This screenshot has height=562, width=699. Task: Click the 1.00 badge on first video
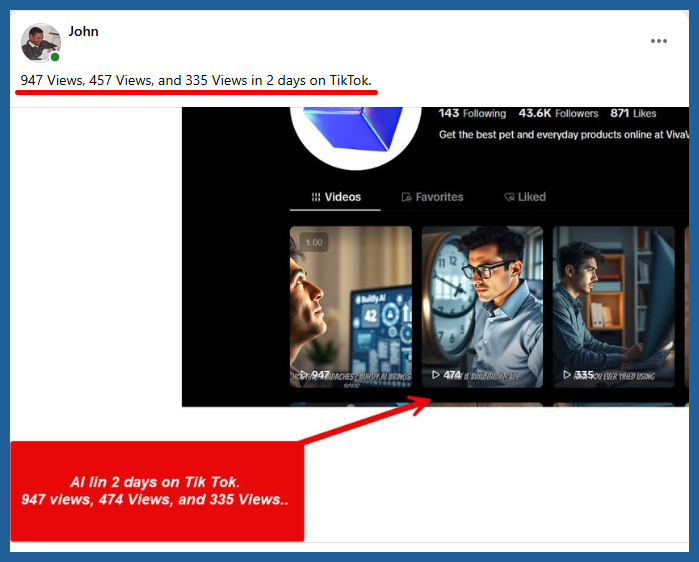pos(314,242)
